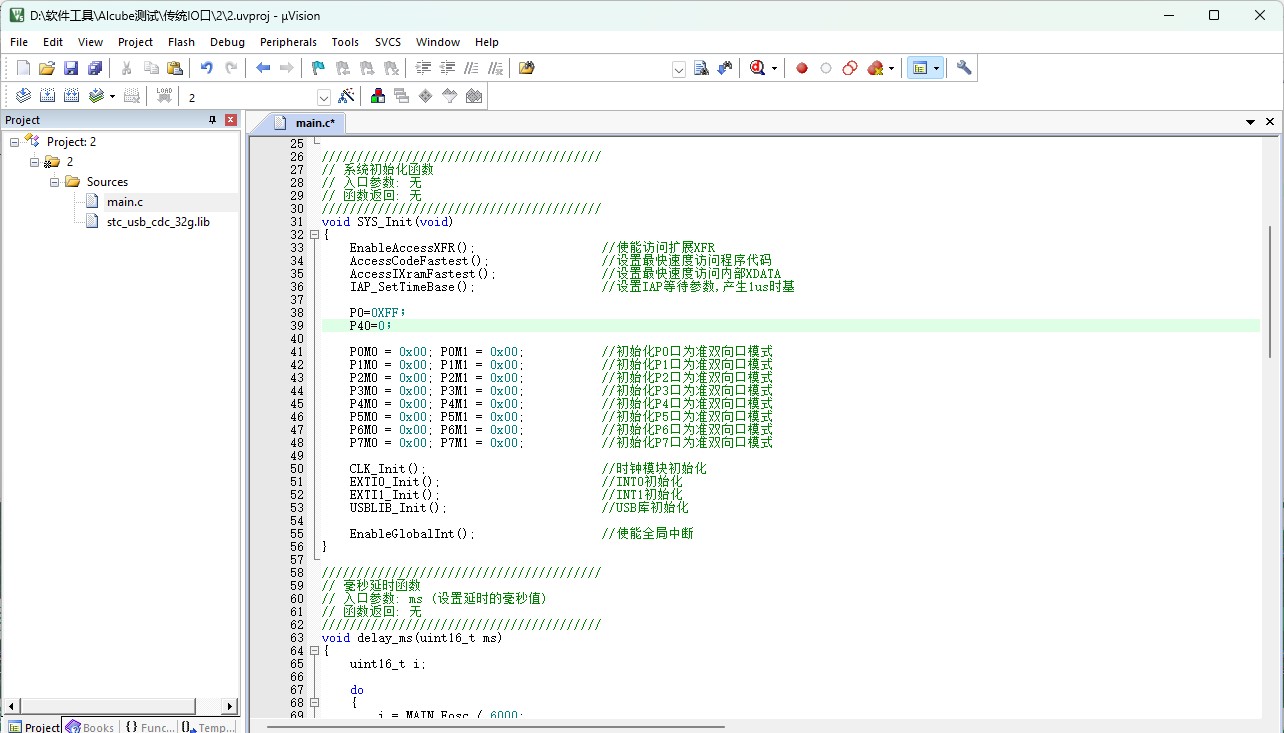Switch to the Functions panel tab
This screenshot has width=1284, height=733.
149,727
